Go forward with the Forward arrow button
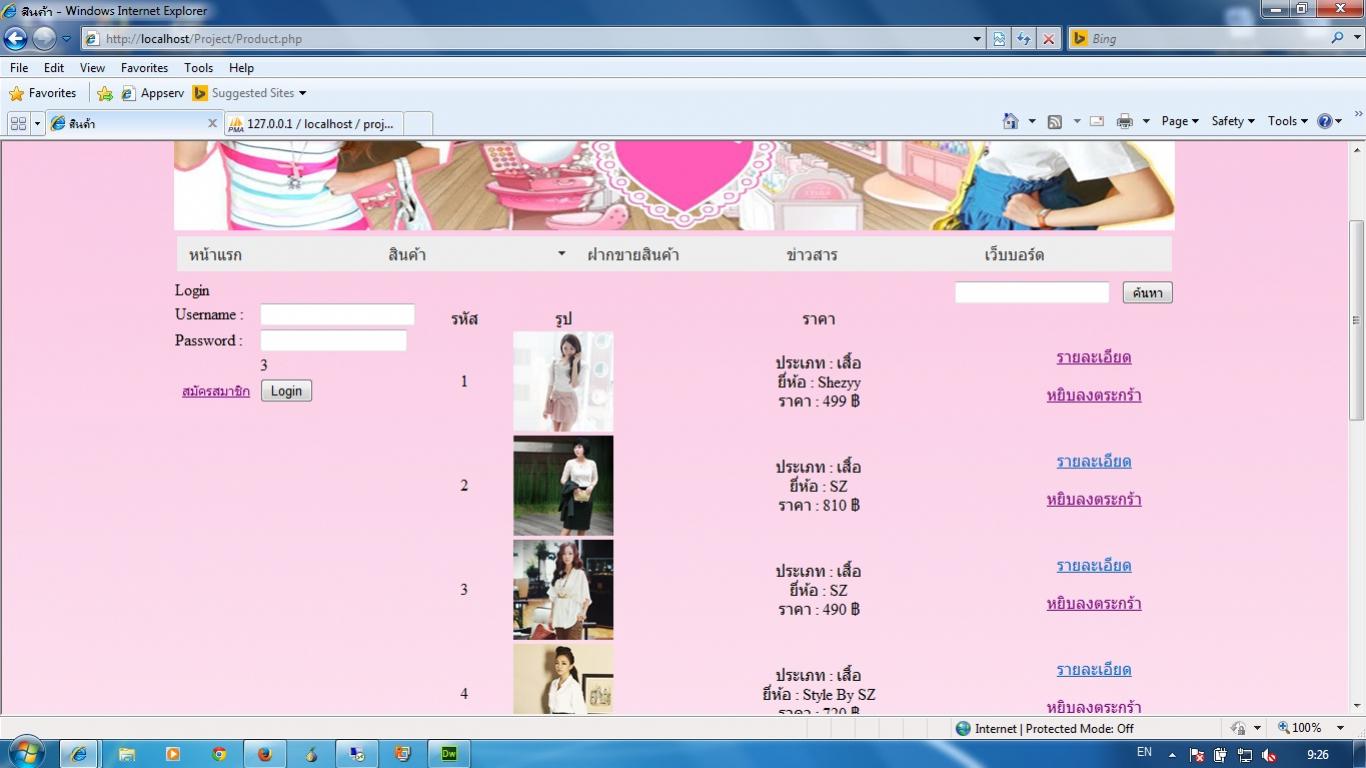 [x=44, y=39]
